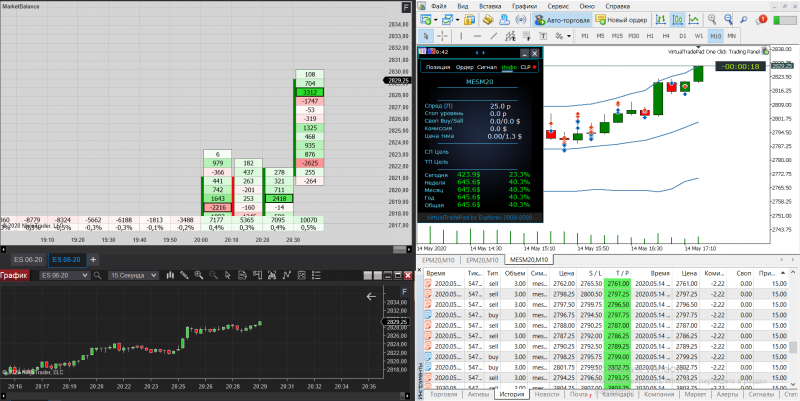Open the Графики menu
Screen dimensions: 800x401
(x=525, y=6)
